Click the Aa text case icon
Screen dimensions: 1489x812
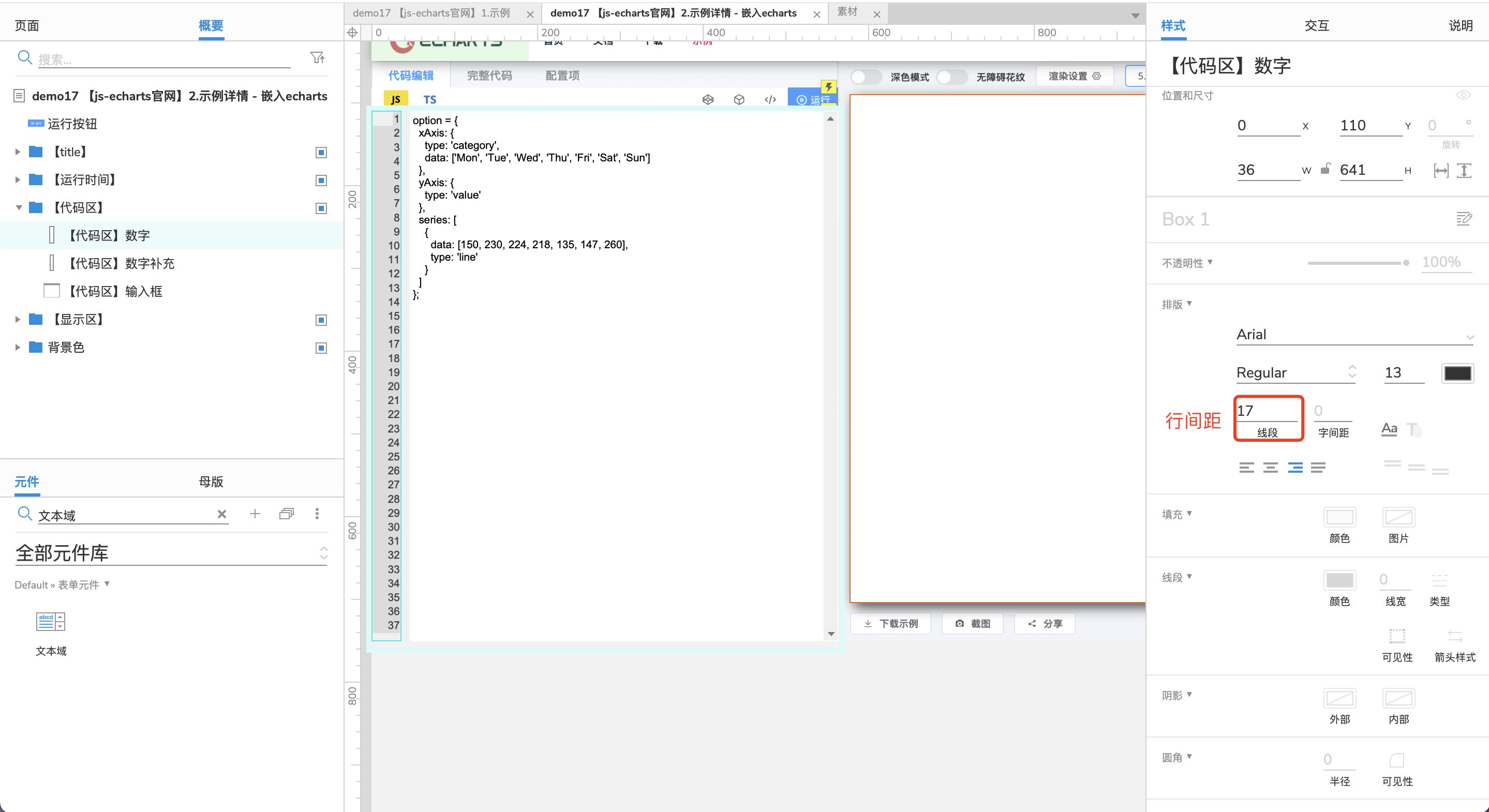pyautogui.click(x=1389, y=429)
